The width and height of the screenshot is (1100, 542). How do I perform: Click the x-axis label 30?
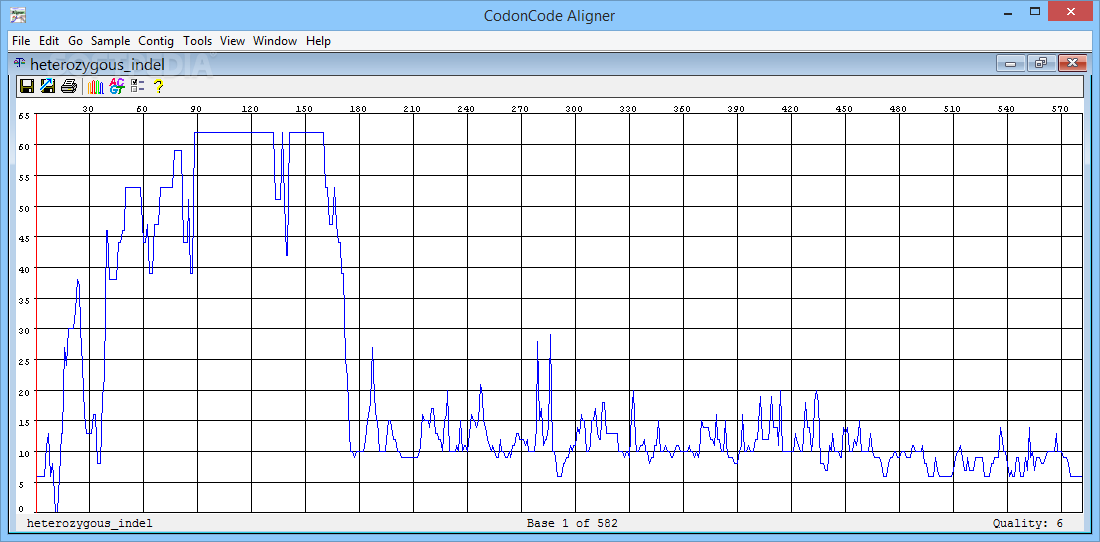point(88,109)
